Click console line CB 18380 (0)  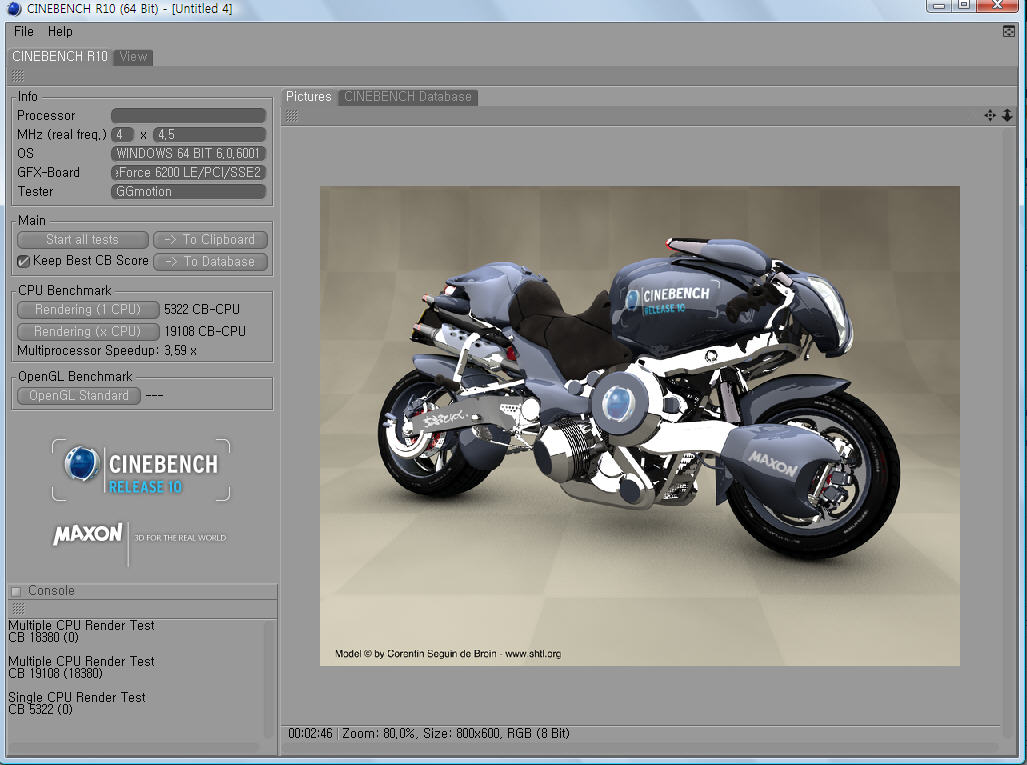click(x=43, y=637)
